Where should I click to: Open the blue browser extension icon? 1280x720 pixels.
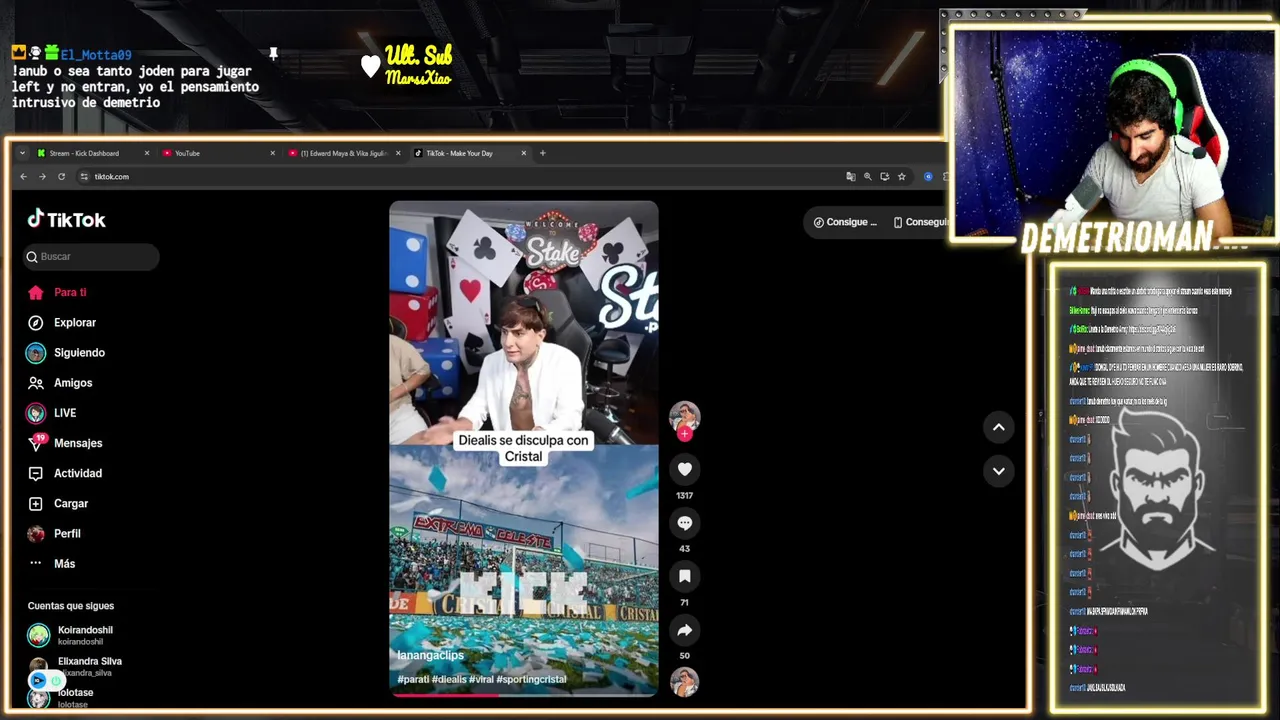coord(928,177)
